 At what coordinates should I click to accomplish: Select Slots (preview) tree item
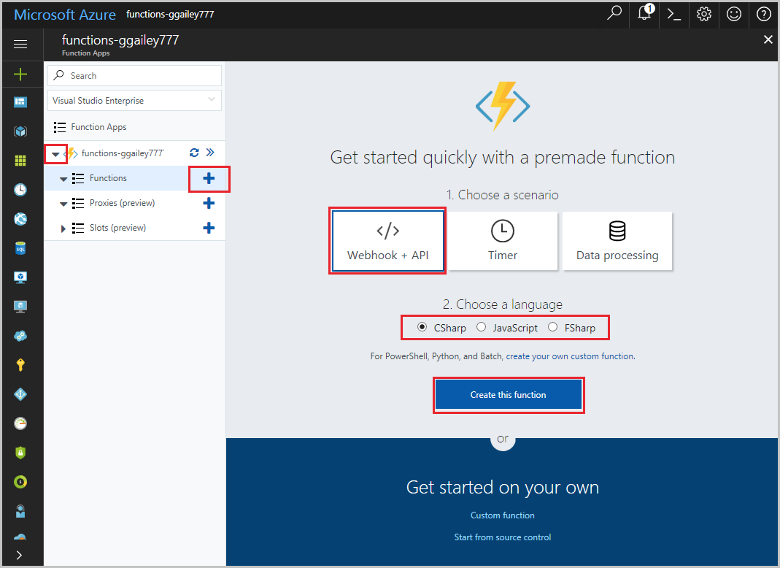point(117,228)
